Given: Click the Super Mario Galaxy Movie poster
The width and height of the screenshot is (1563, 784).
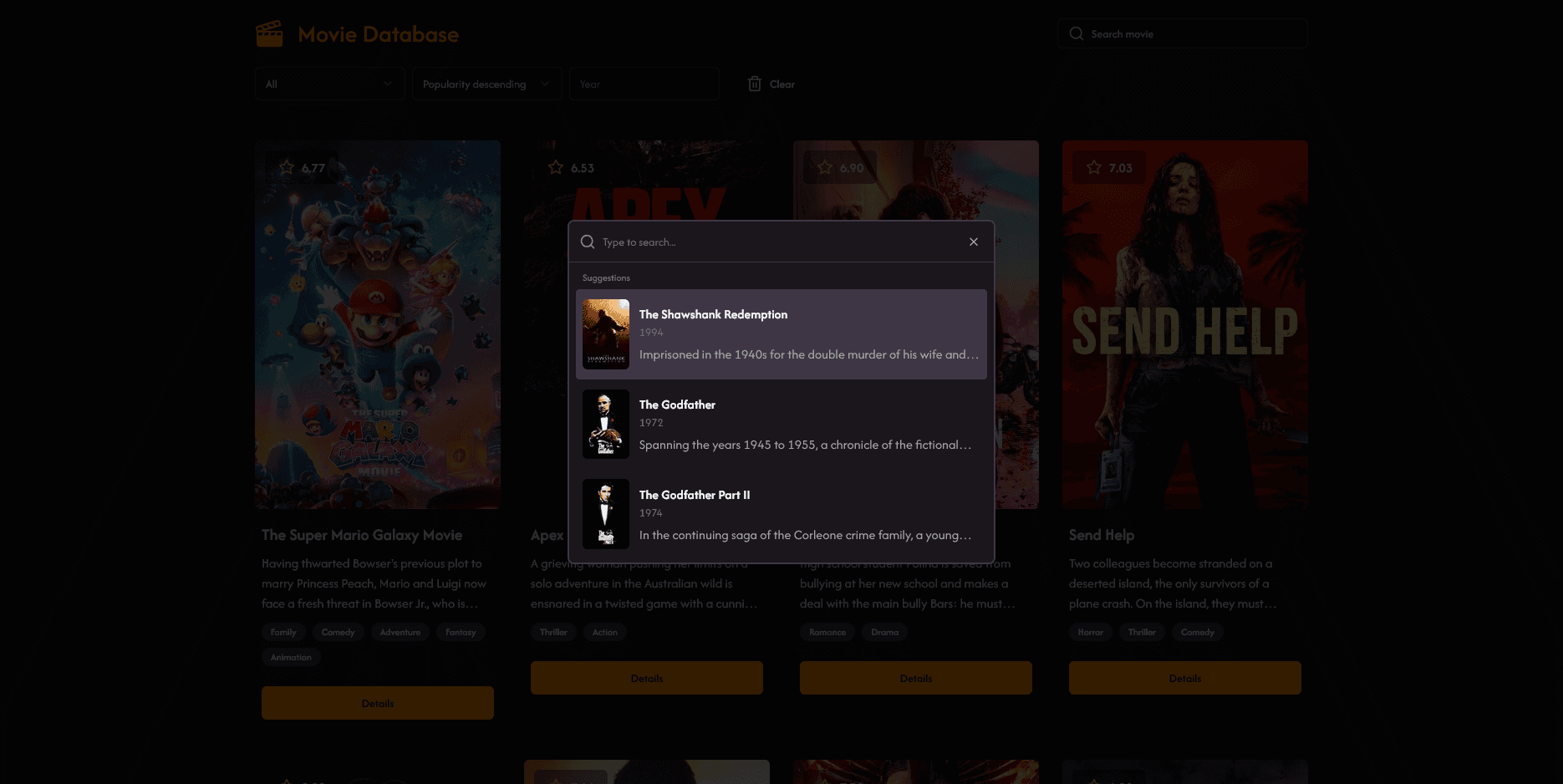Looking at the screenshot, I should click(x=378, y=324).
